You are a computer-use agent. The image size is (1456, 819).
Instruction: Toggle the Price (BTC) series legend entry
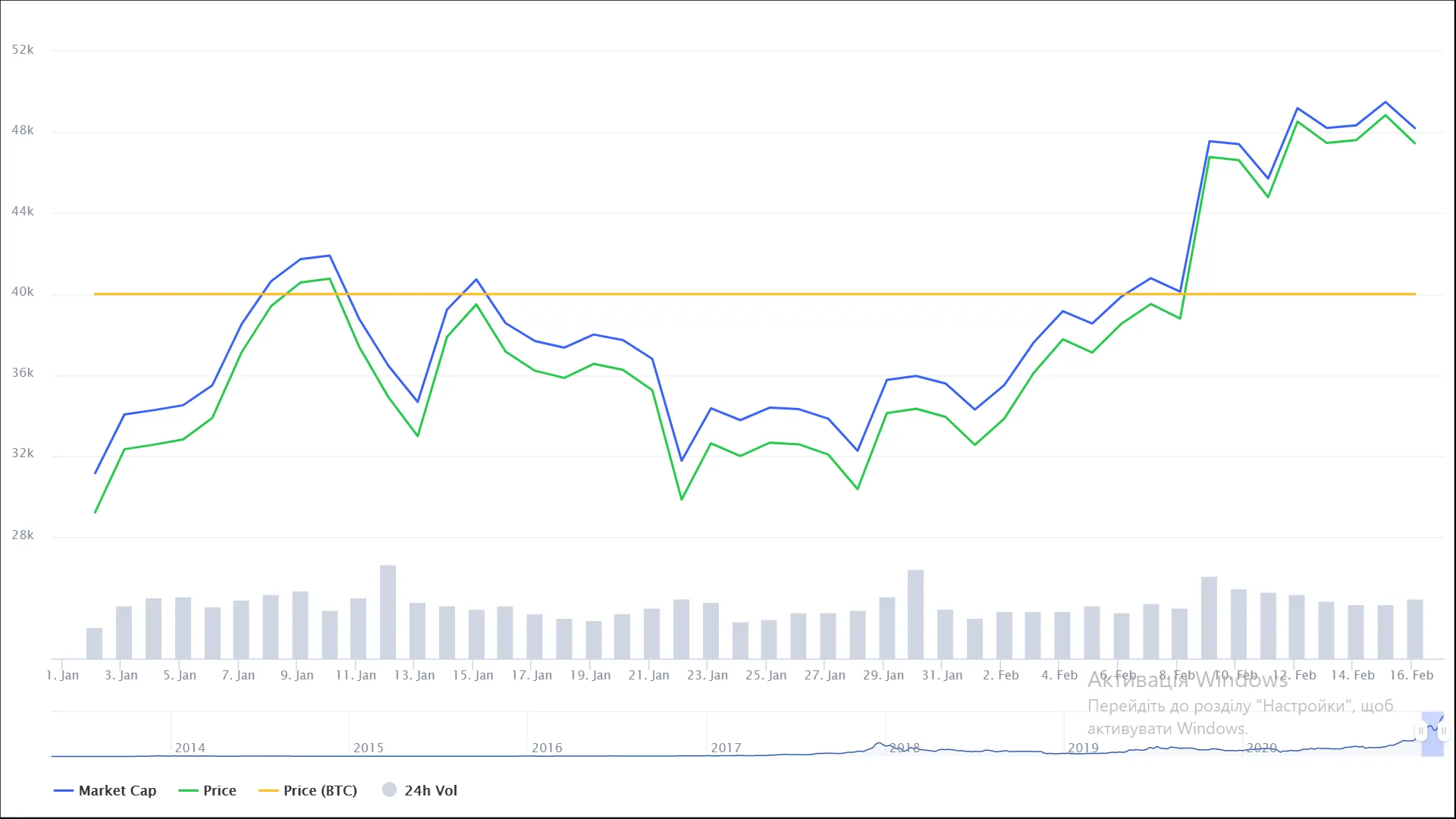tap(308, 790)
